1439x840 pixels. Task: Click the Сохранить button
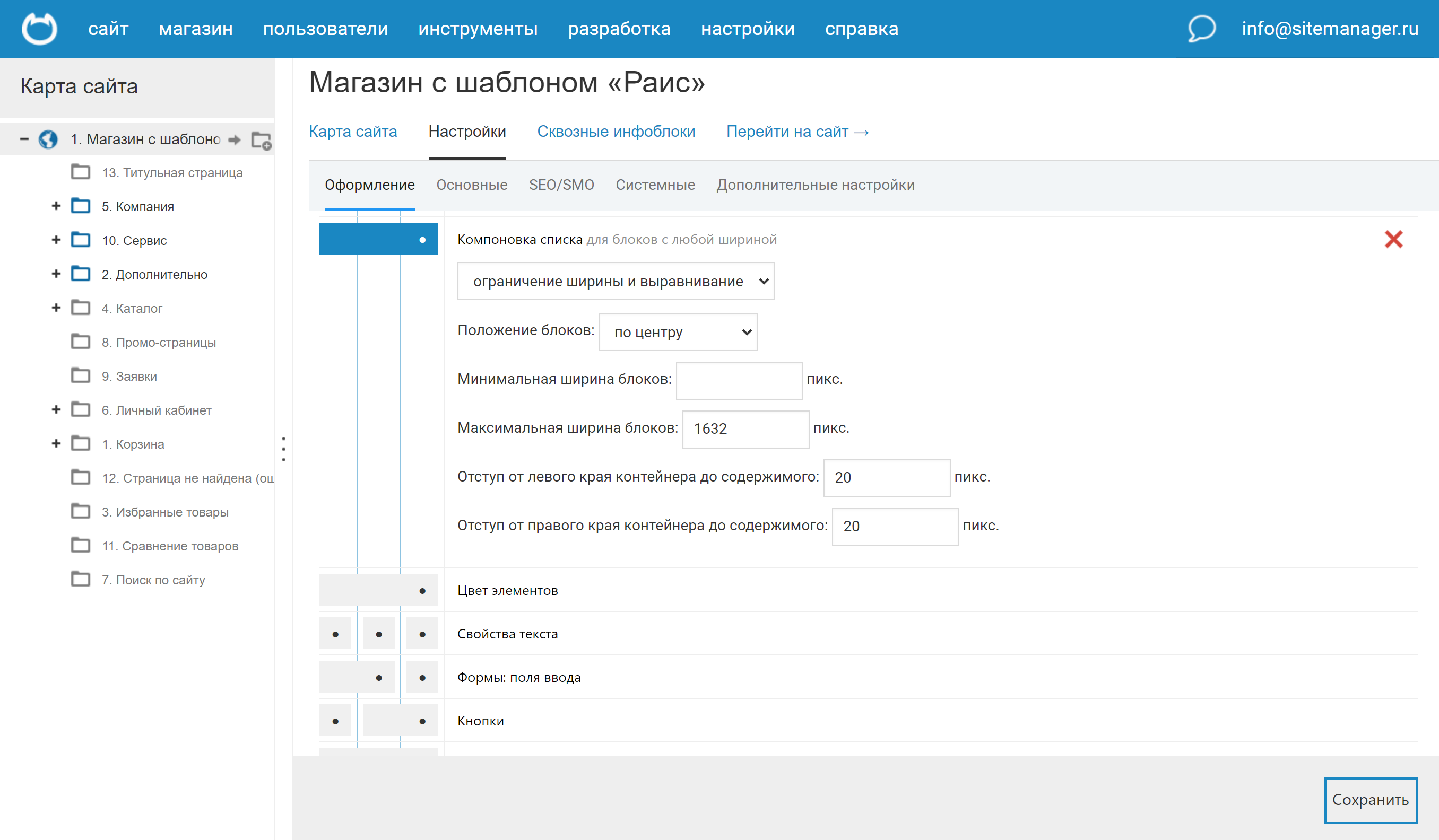pos(1370,800)
